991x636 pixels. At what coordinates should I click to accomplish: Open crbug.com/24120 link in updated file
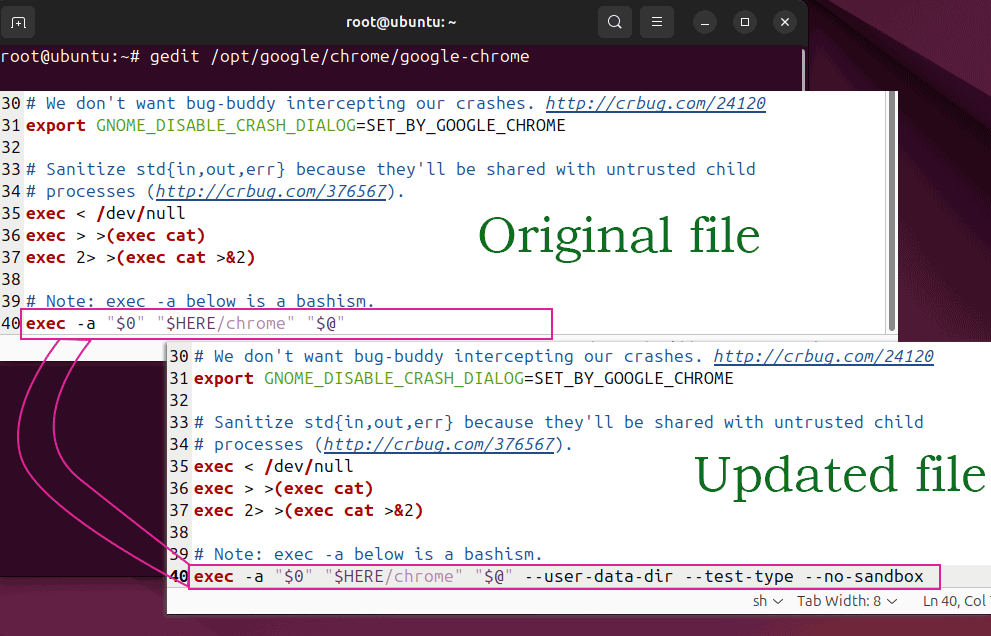pos(824,356)
